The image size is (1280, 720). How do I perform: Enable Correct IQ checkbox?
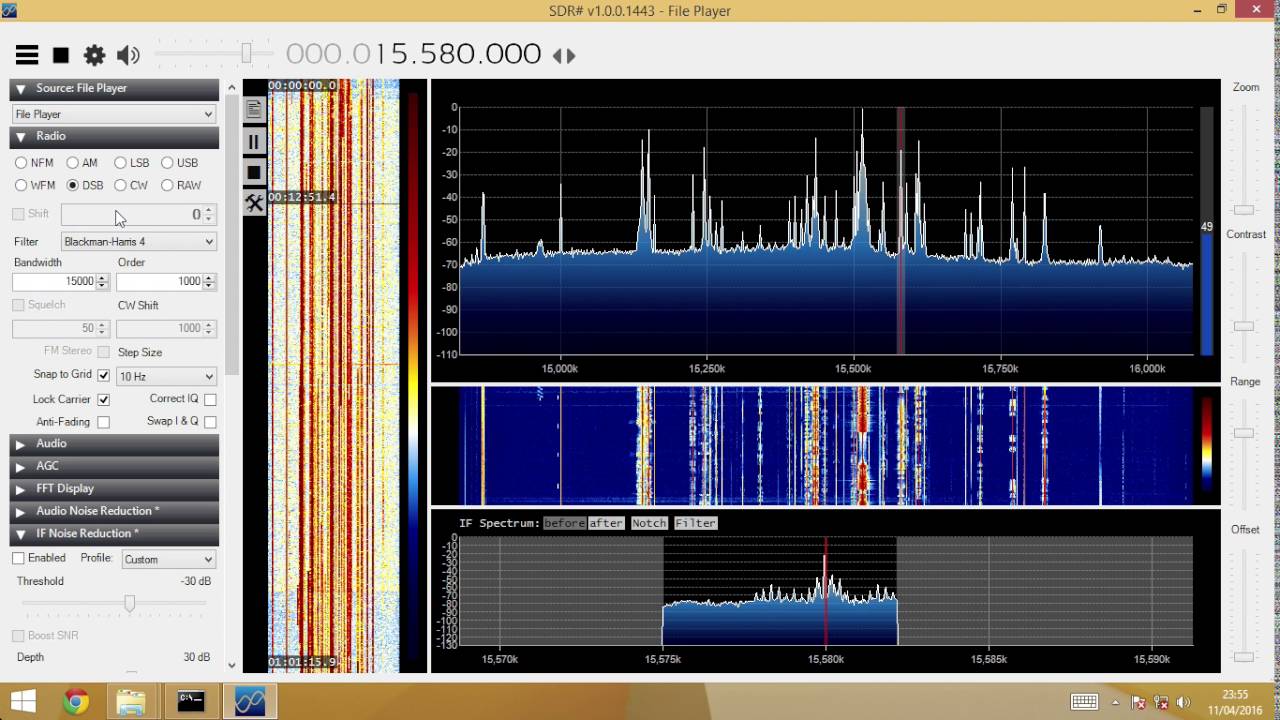coord(210,399)
